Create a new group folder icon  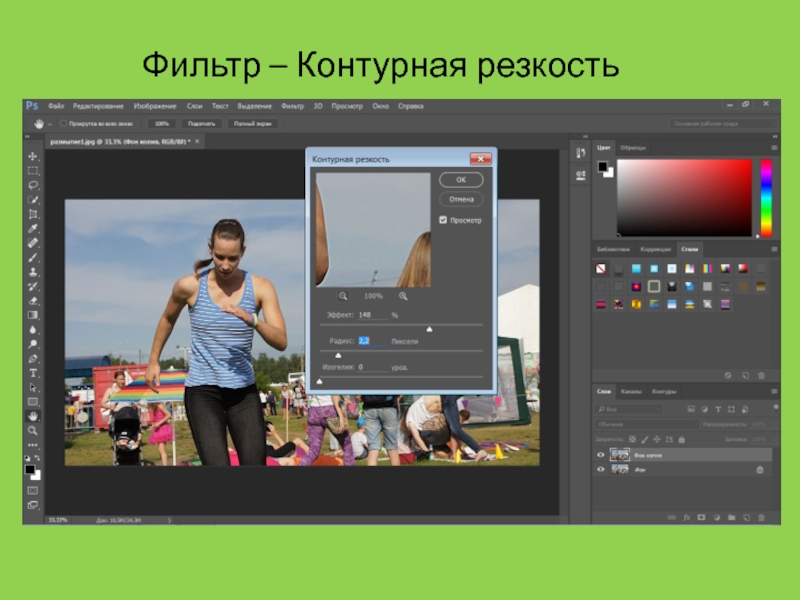(731, 517)
